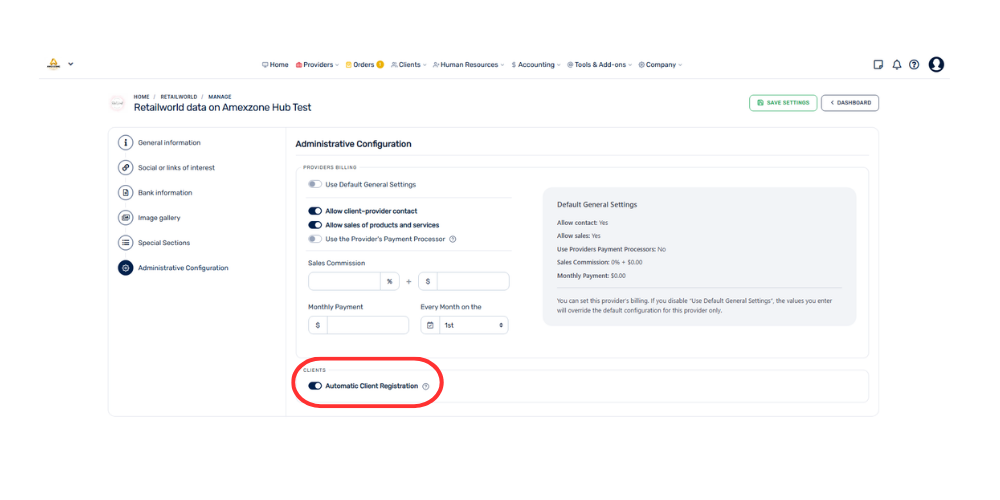Viewport: 1000px width, 500px height.
Task: Expand the Company dropdown
Action: tap(660, 64)
